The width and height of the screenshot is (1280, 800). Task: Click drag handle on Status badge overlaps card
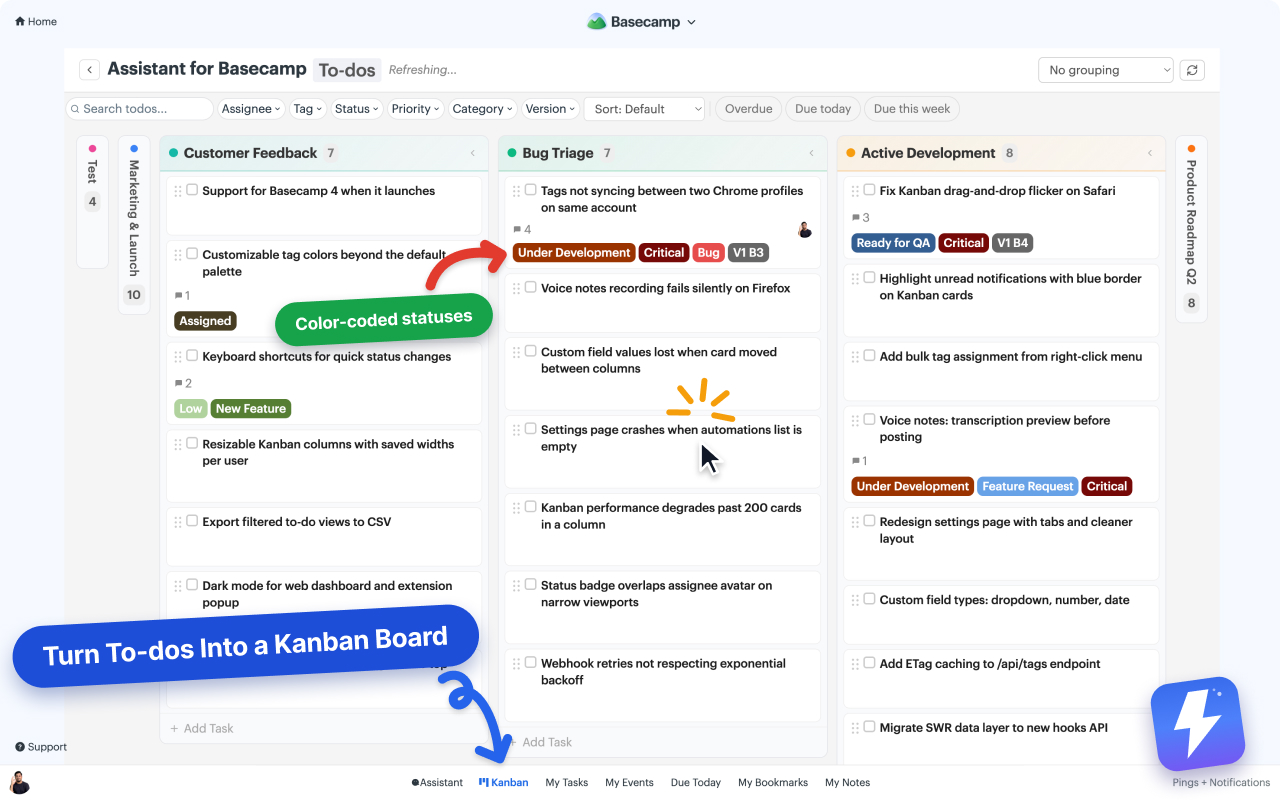[x=517, y=586]
